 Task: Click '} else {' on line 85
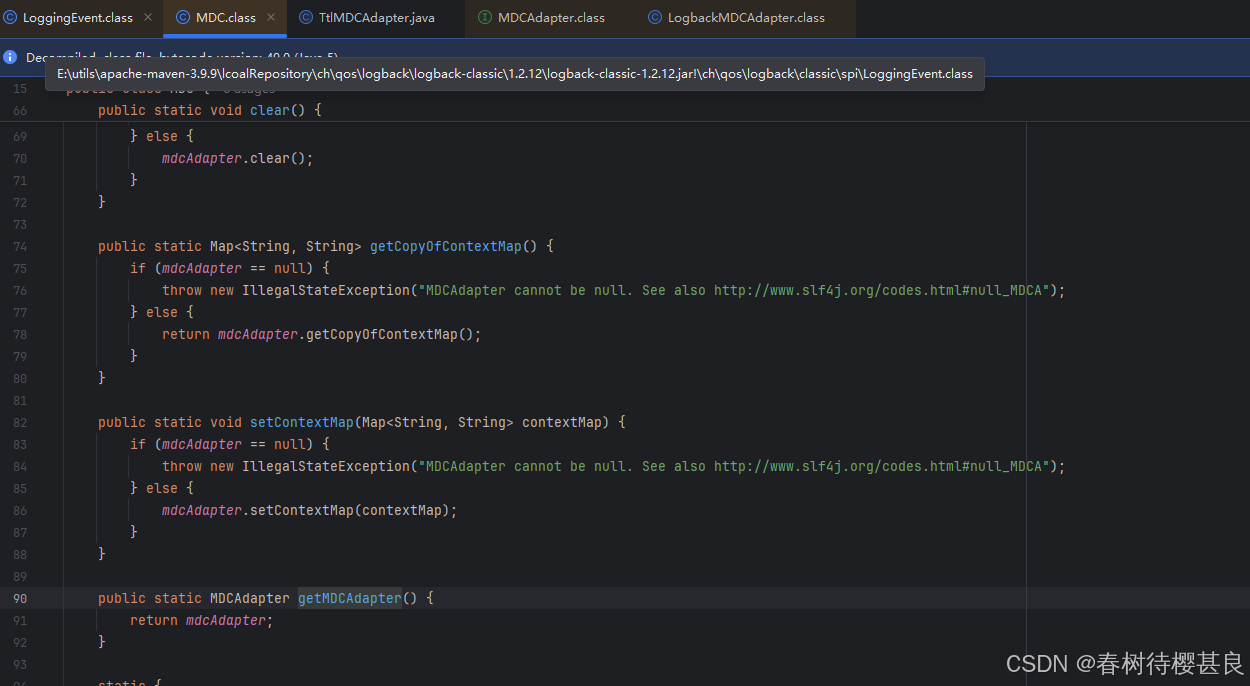(x=162, y=488)
